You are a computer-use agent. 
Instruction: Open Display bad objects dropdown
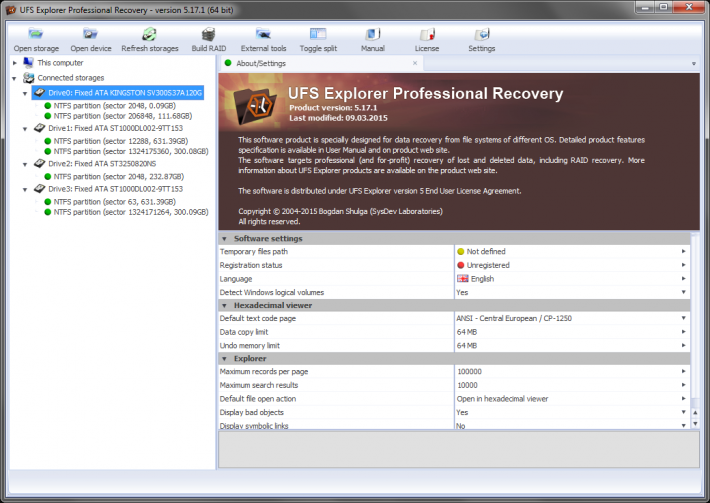coord(684,412)
